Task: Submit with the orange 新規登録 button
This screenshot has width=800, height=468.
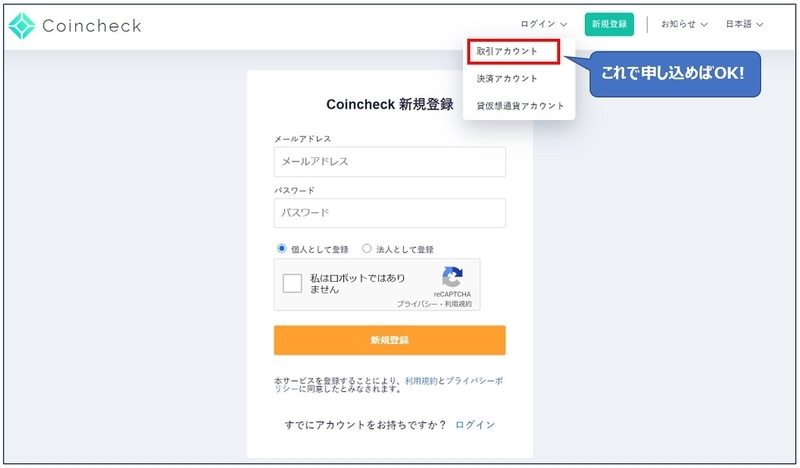Action: pyautogui.click(x=390, y=340)
